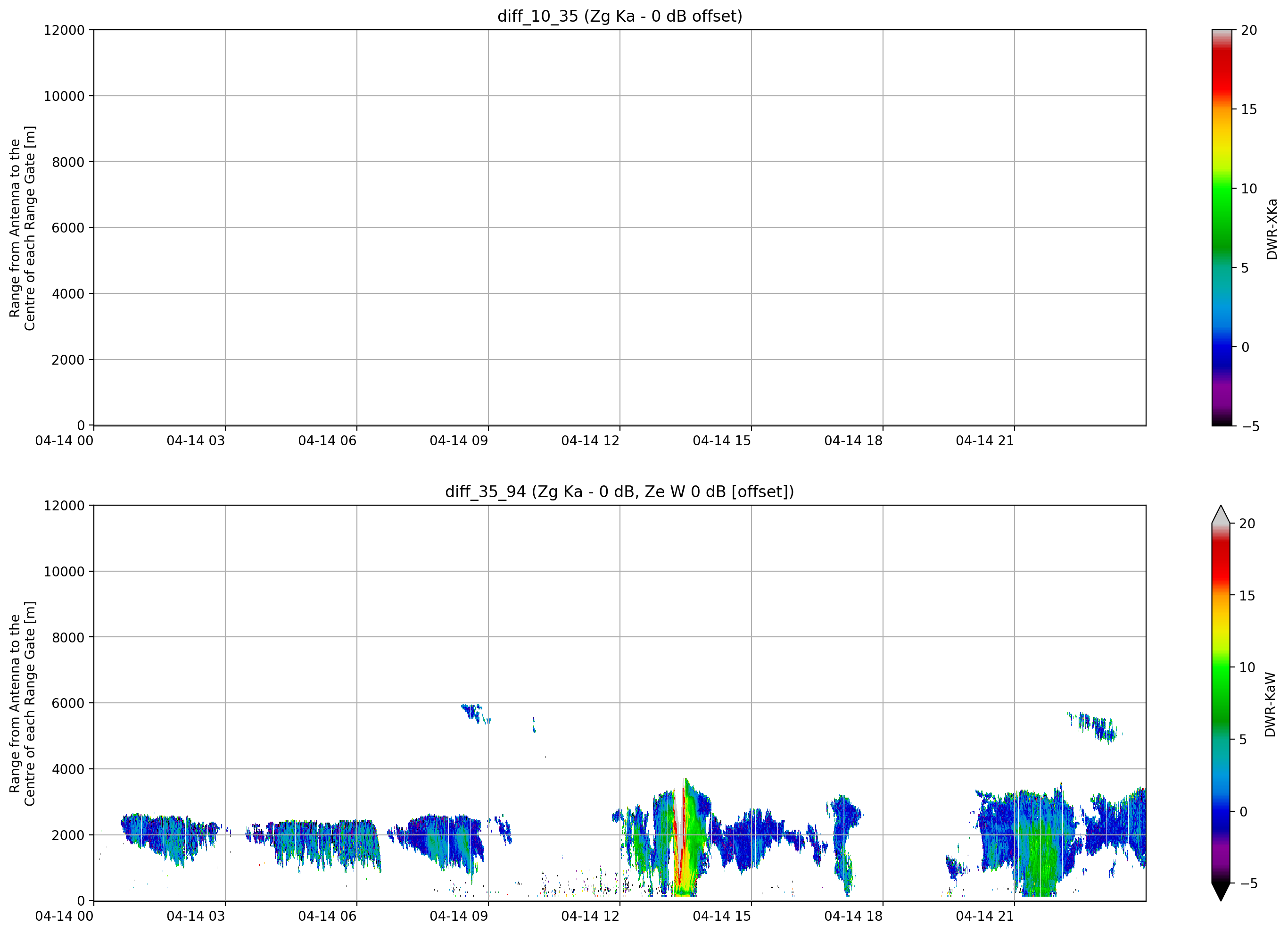The height and width of the screenshot is (933, 1288).
Task: Click the −5 tick on DWR-KaW colorbar
Action: (1247, 883)
